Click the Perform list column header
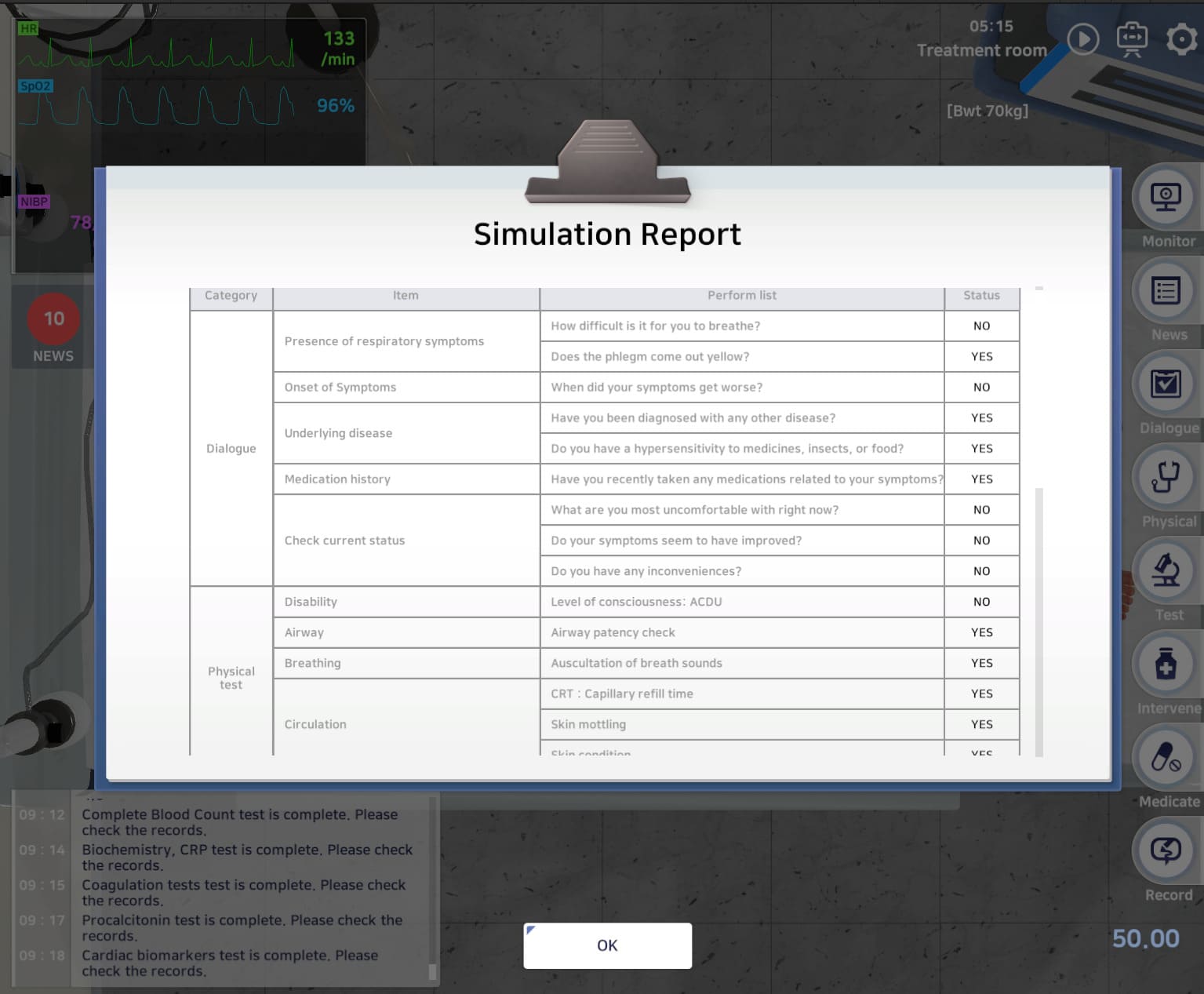 point(741,296)
